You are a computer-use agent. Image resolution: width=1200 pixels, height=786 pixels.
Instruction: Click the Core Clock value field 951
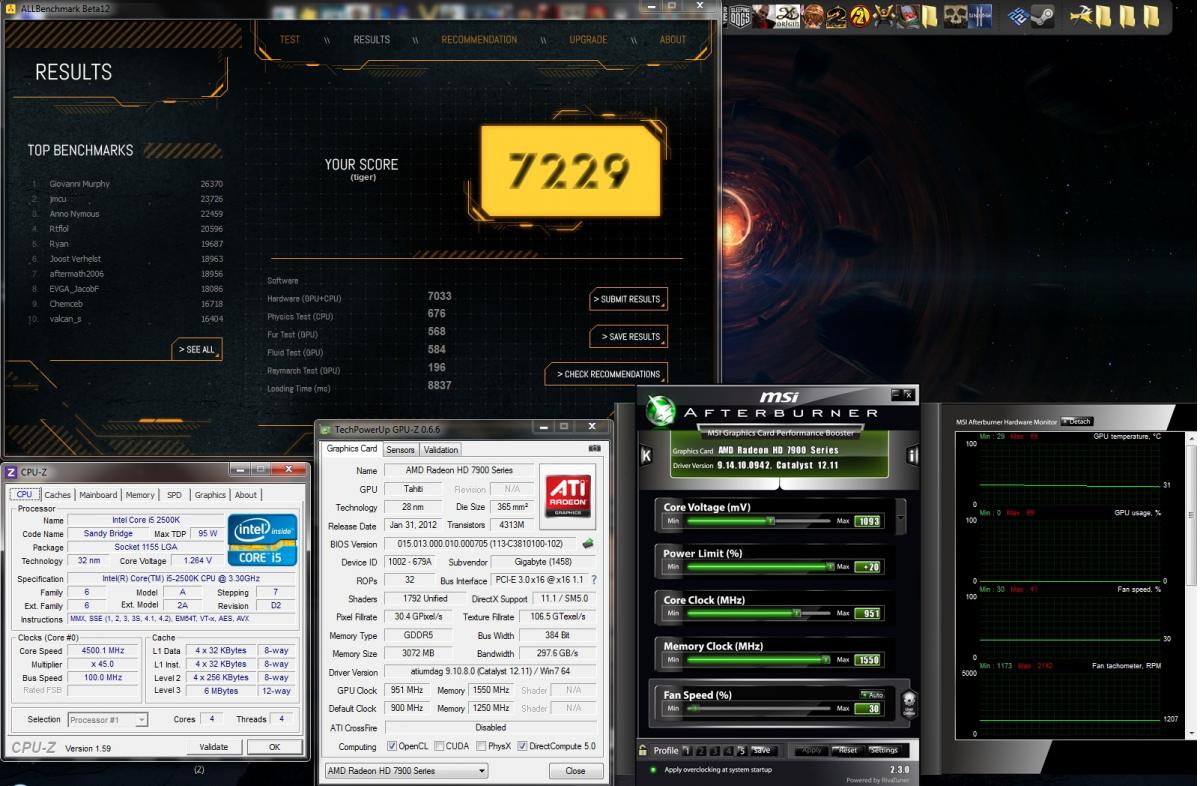867,613
